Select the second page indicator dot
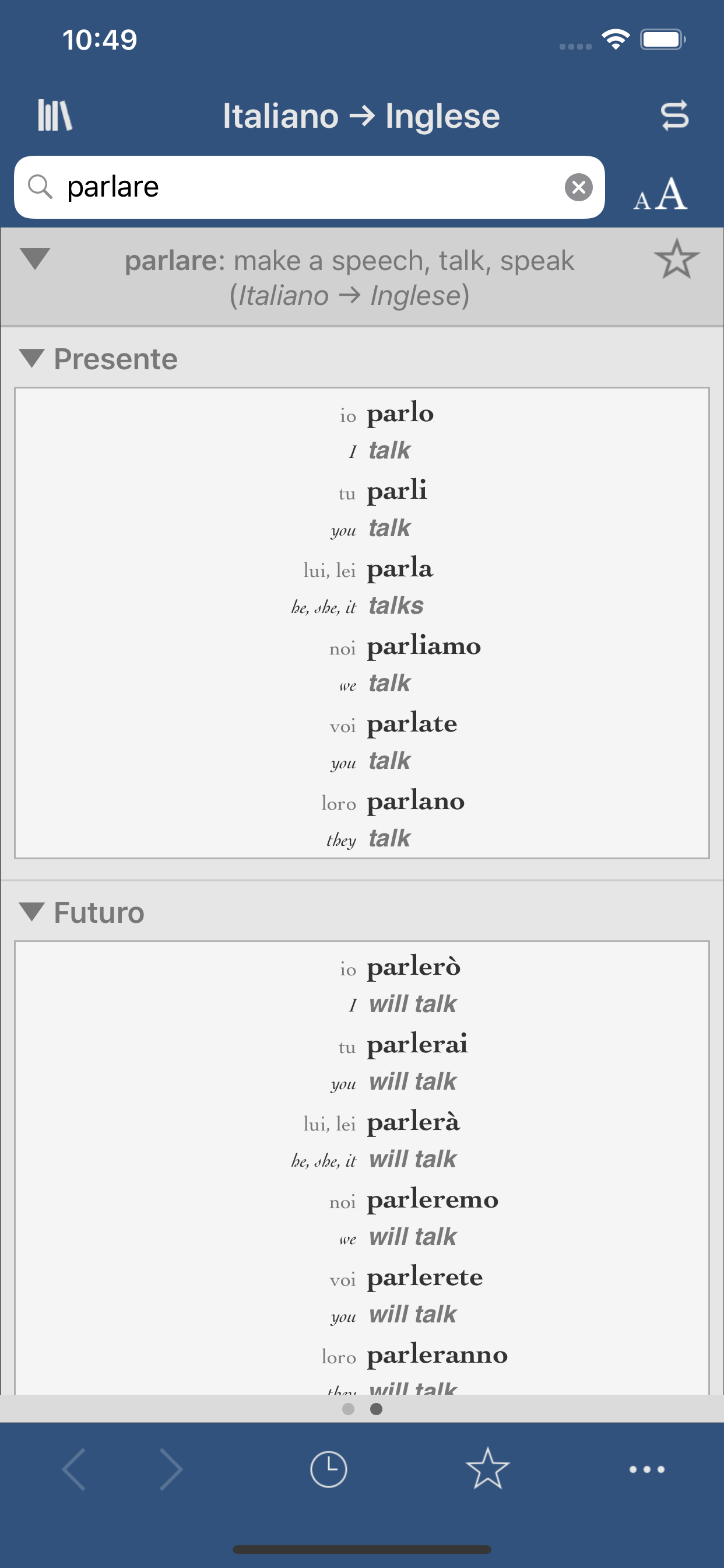The width and height of the screenshot is (724, 1568). point(377,1409)
